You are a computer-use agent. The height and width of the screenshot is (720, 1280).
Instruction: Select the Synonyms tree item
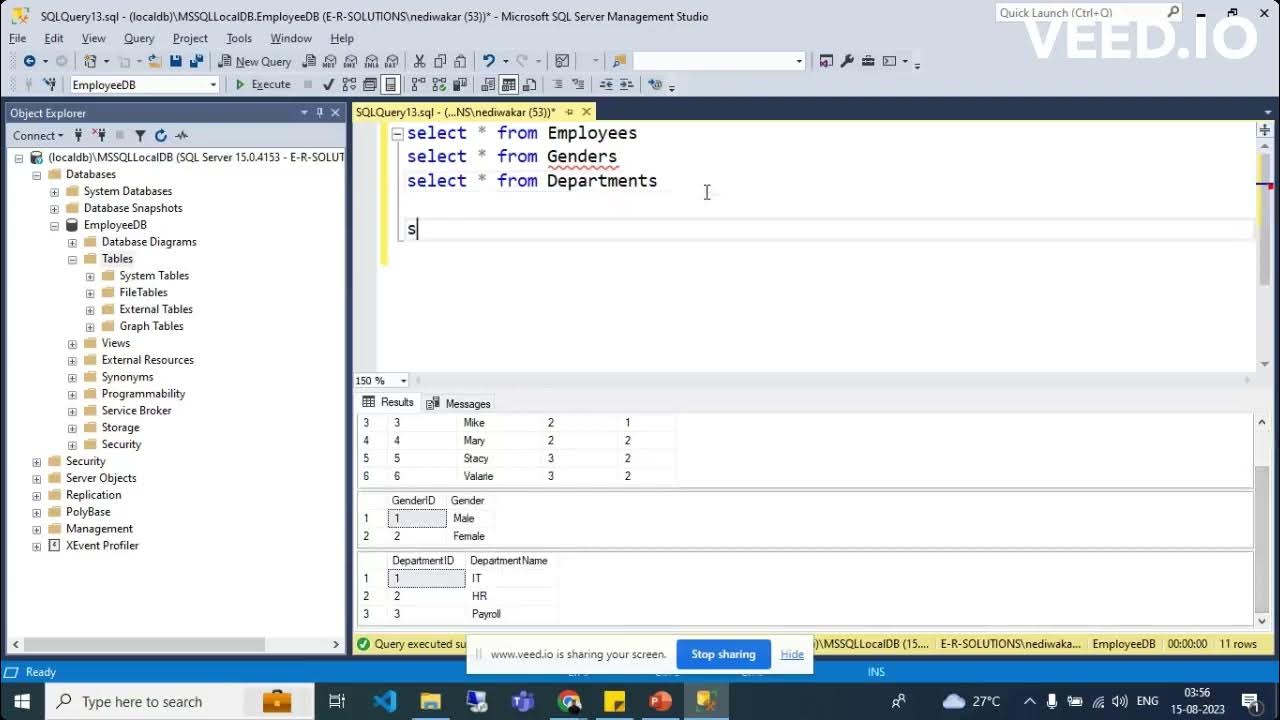(x=127, y=377)
